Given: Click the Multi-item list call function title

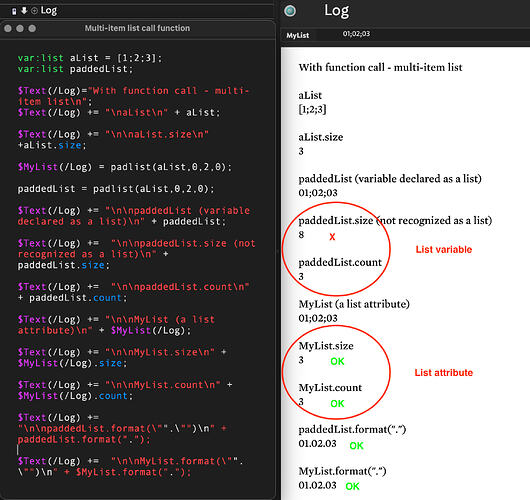Looking at the screenshot, I should [137, 28].
